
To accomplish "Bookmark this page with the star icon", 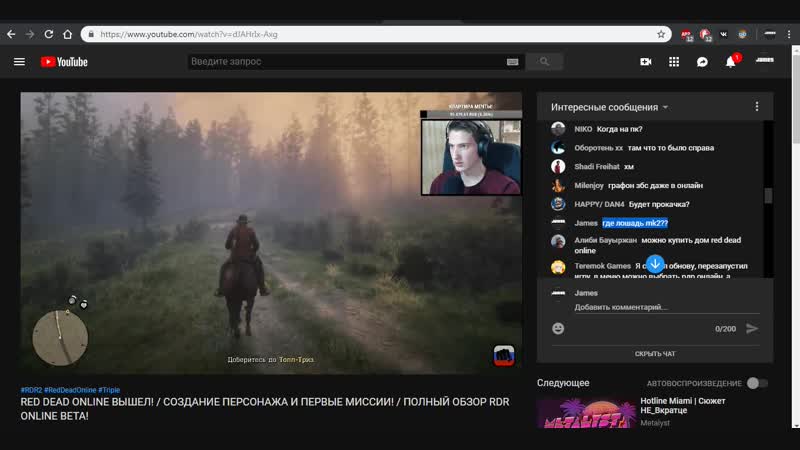I will pyautogui.click(x=661, y=34).
